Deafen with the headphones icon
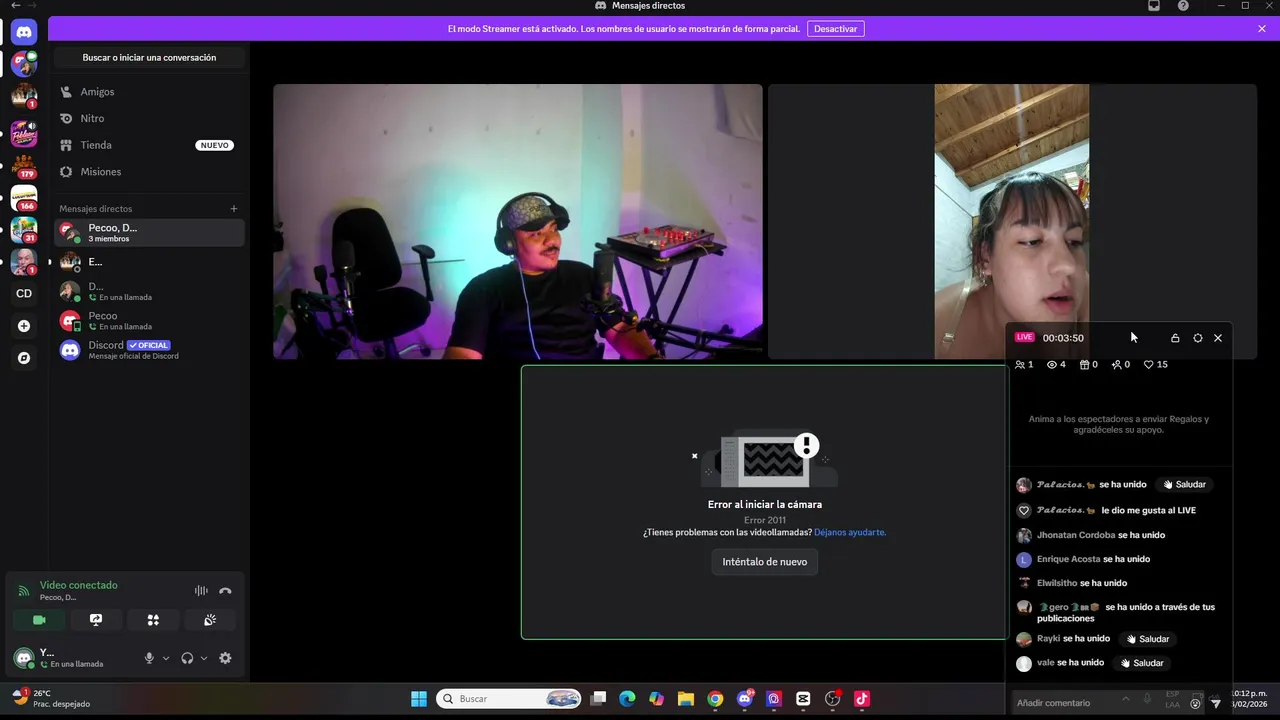The image size is (1280, 720). [187, 658]
